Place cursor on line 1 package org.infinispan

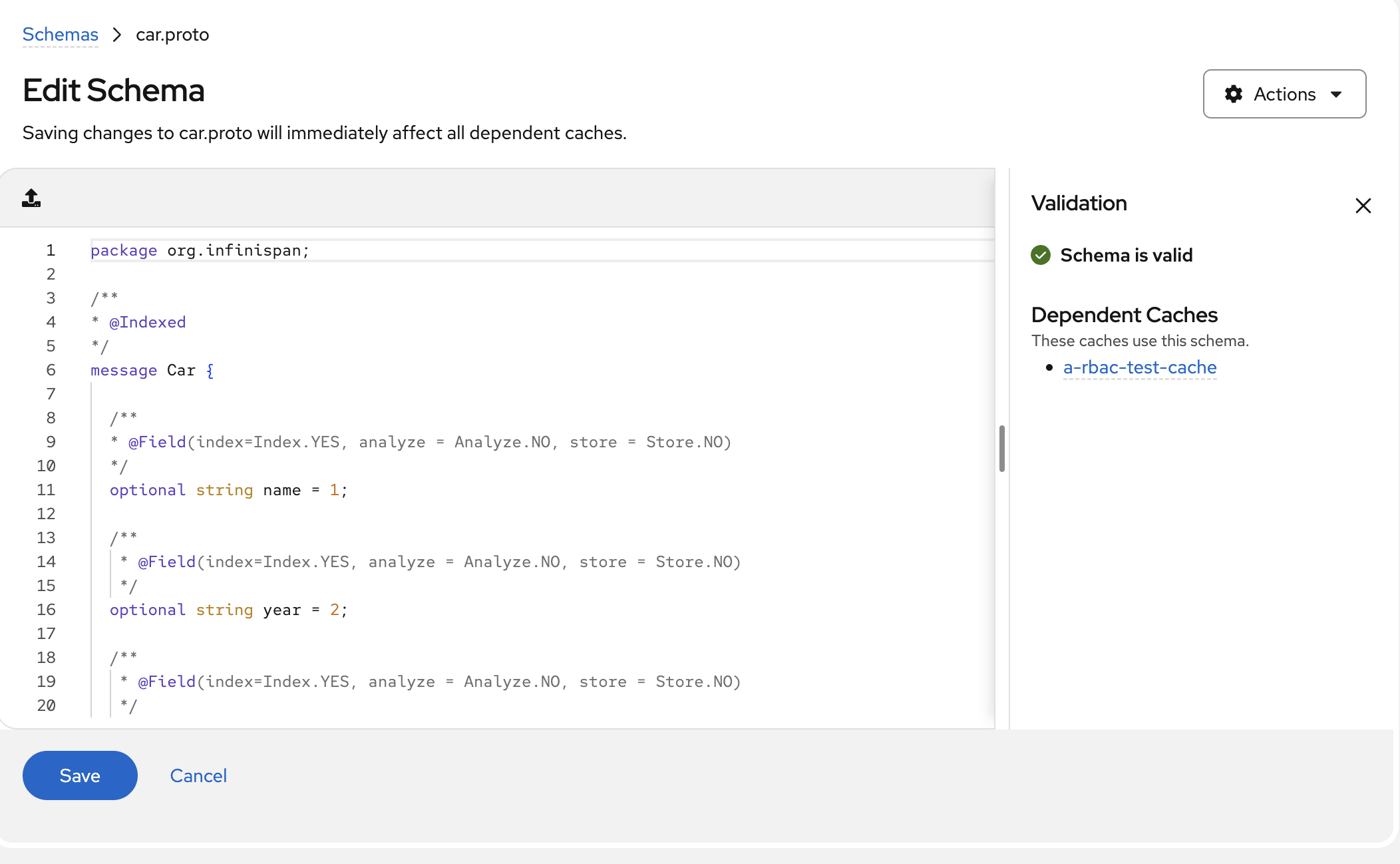coord(200,250)
